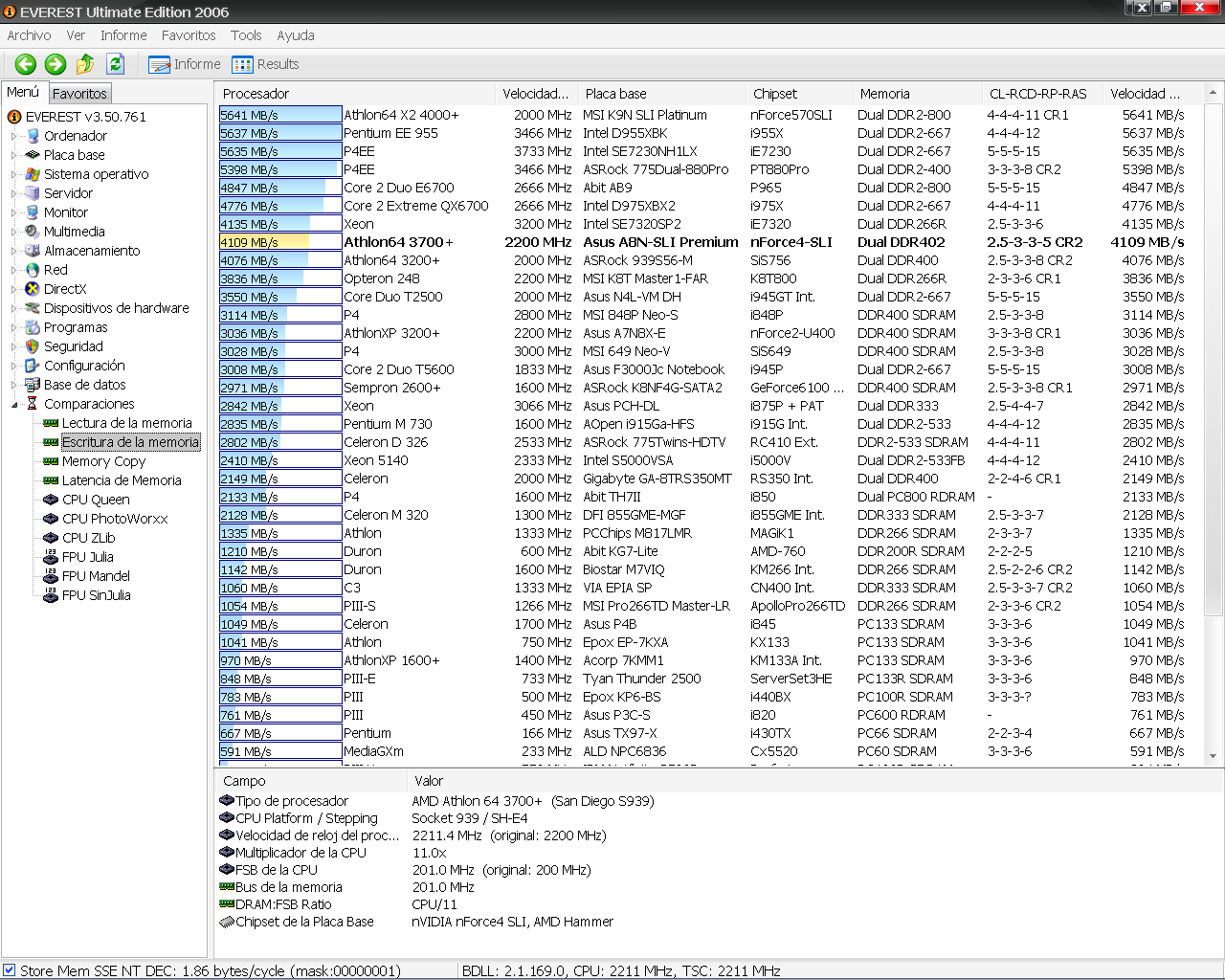Select CPU PhotoWorxx benchmark

click(115, 519)
